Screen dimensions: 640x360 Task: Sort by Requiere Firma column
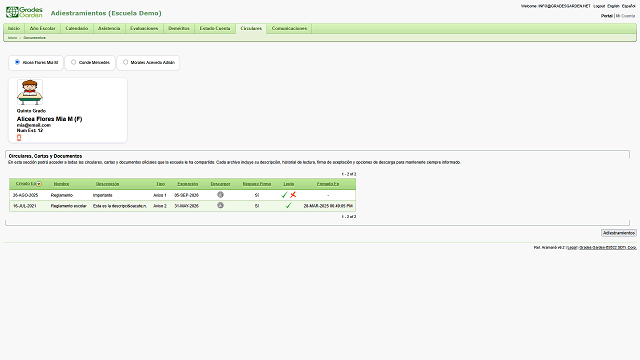(x=257, y=184)
